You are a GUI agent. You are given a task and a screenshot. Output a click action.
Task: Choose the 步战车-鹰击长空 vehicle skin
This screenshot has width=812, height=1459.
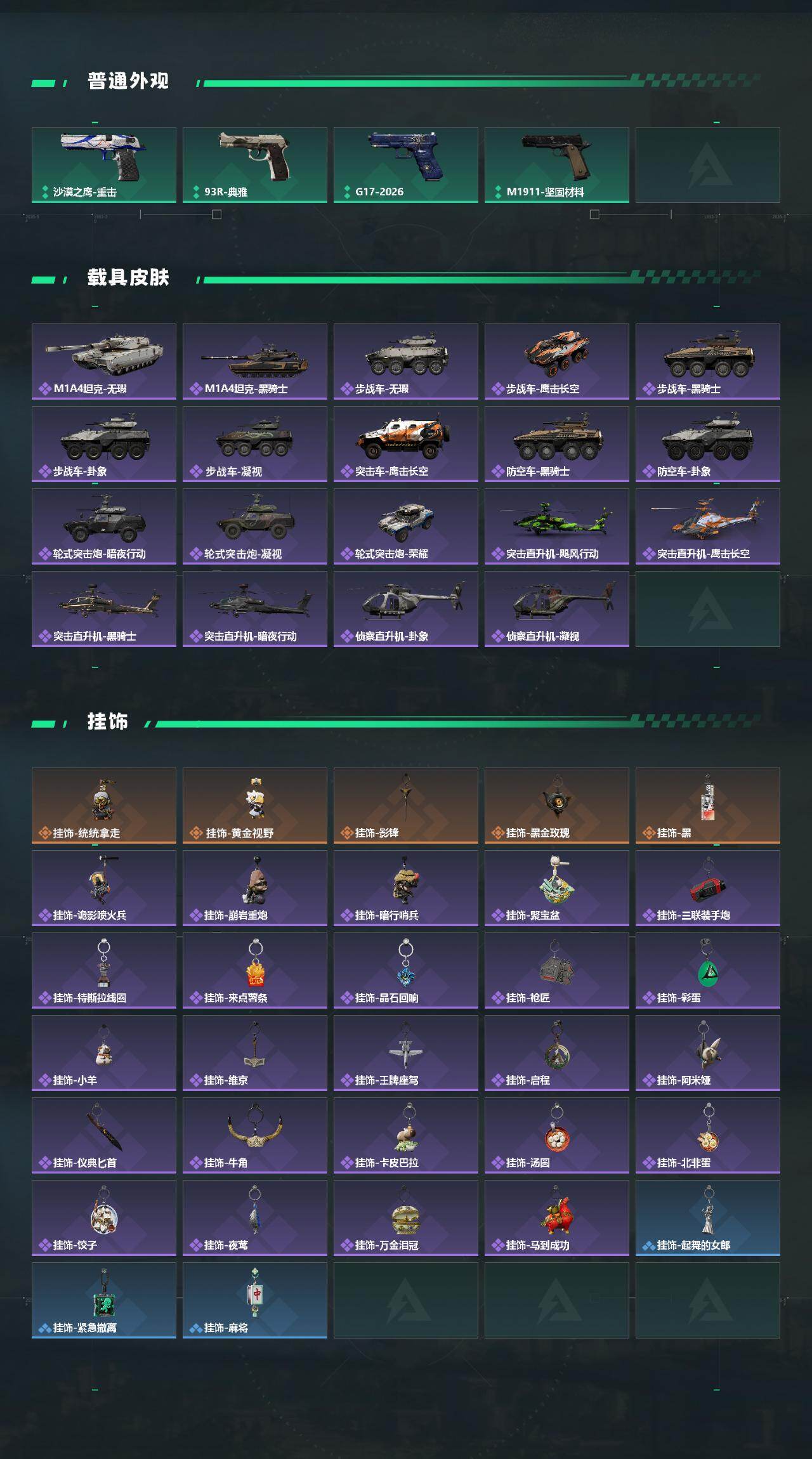[x=557, y=362]
